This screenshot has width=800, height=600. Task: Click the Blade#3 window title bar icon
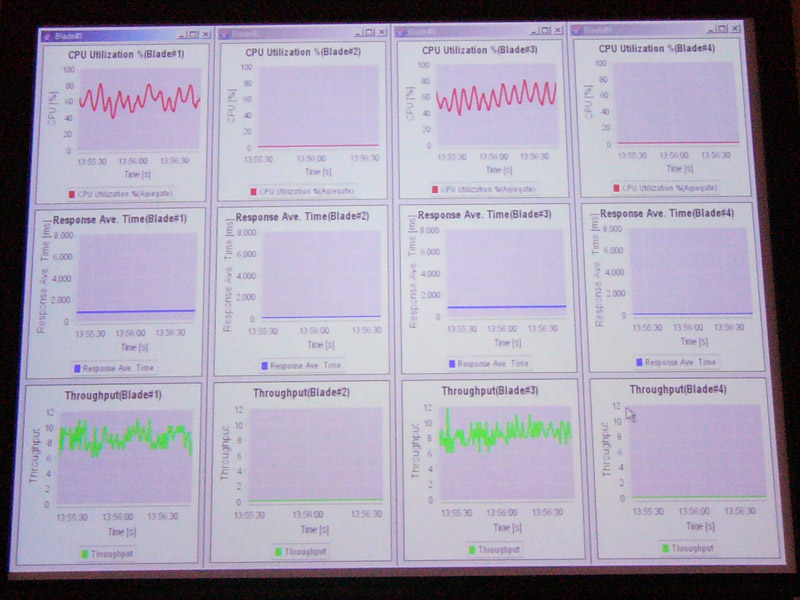(x=400, y=32)
